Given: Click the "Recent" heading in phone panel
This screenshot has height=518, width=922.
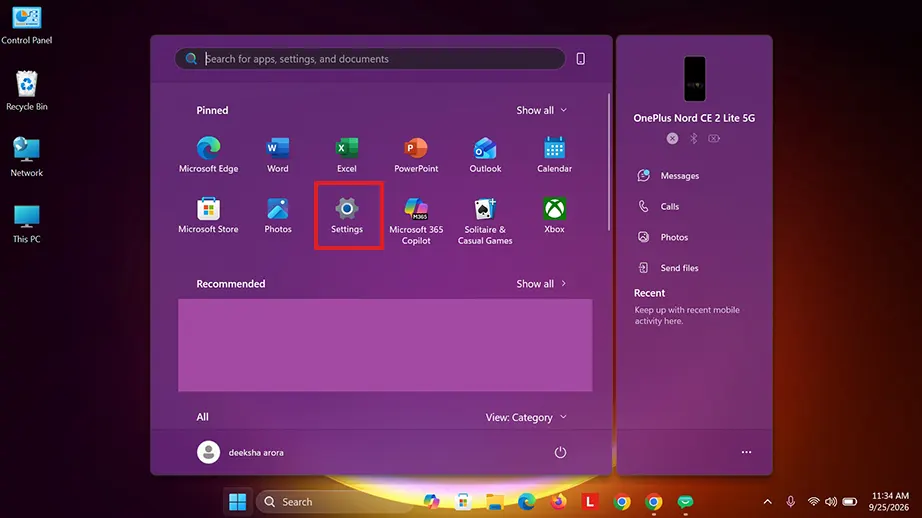Looking at the screenshot, I should pyautogui.click(x=649, y=293).
